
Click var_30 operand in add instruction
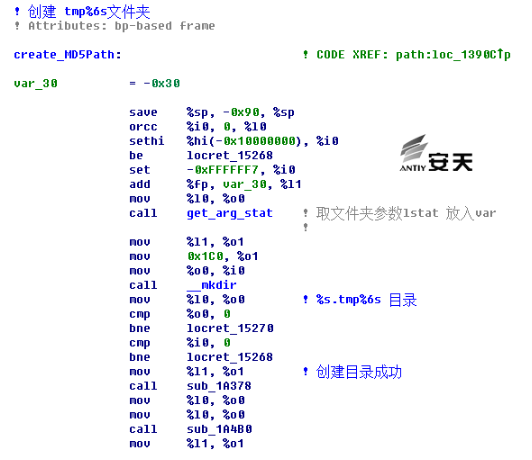tap(244, 184)
